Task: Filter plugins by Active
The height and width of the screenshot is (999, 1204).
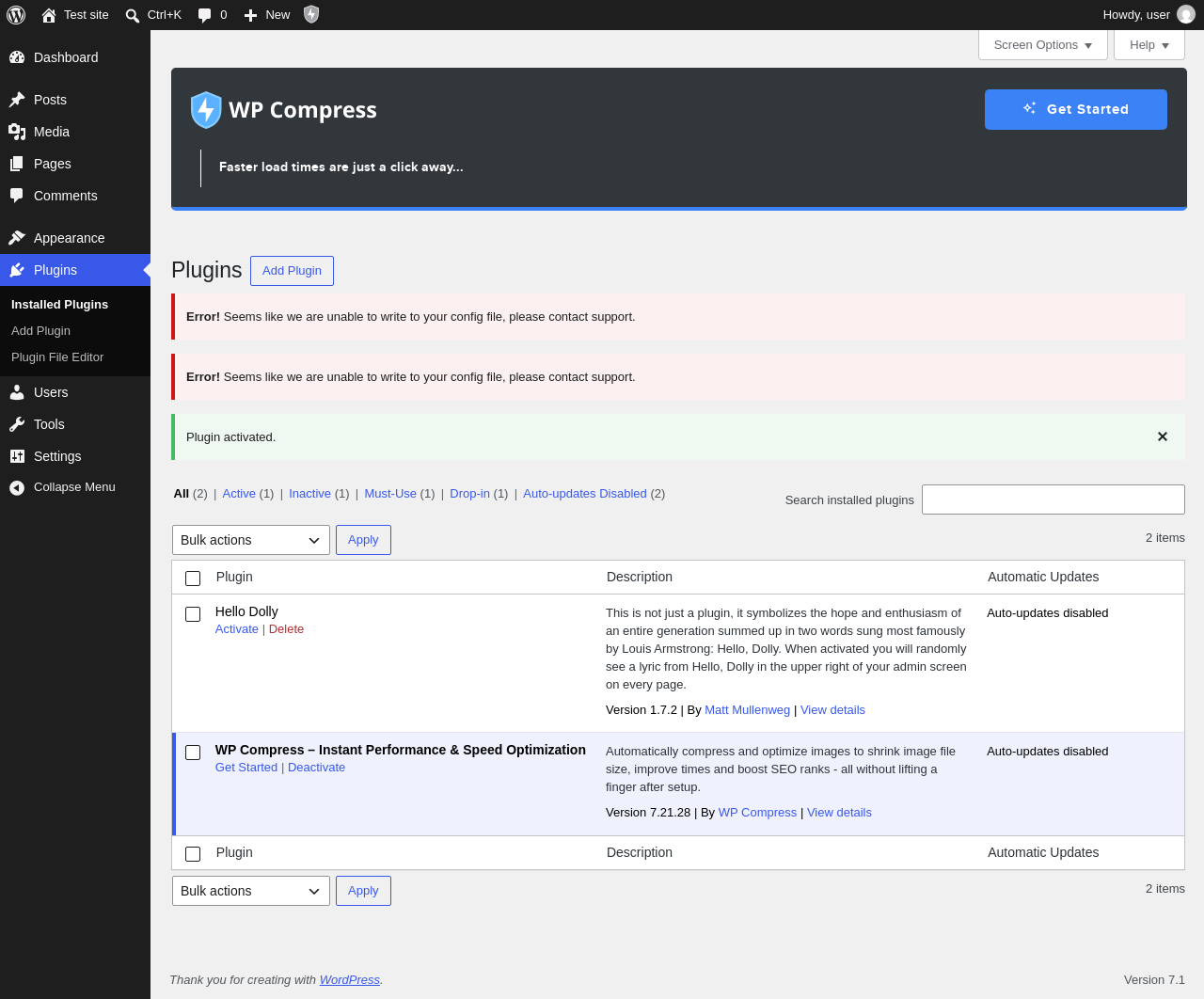Action: pos(239,494)
